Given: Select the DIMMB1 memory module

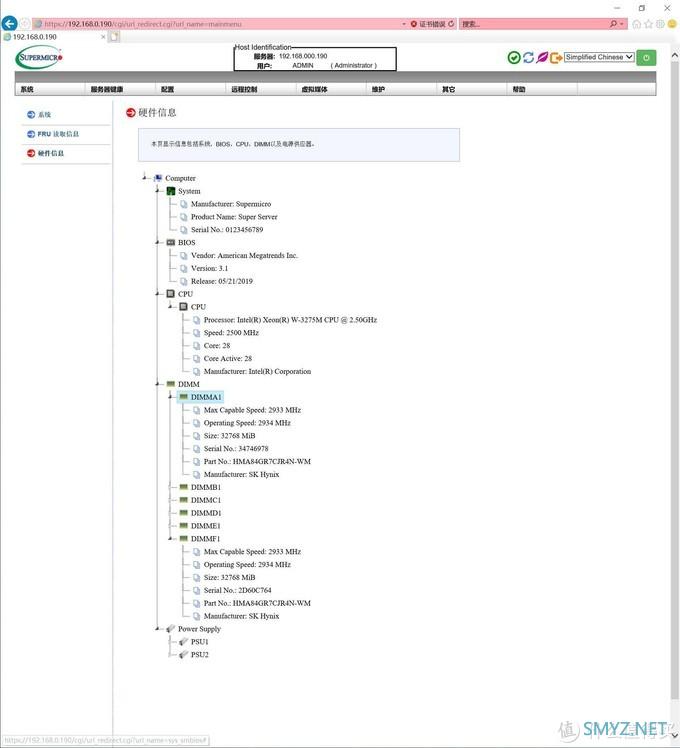Looking at the screenshot, I should pyautogui.click(x=206, y=487).
